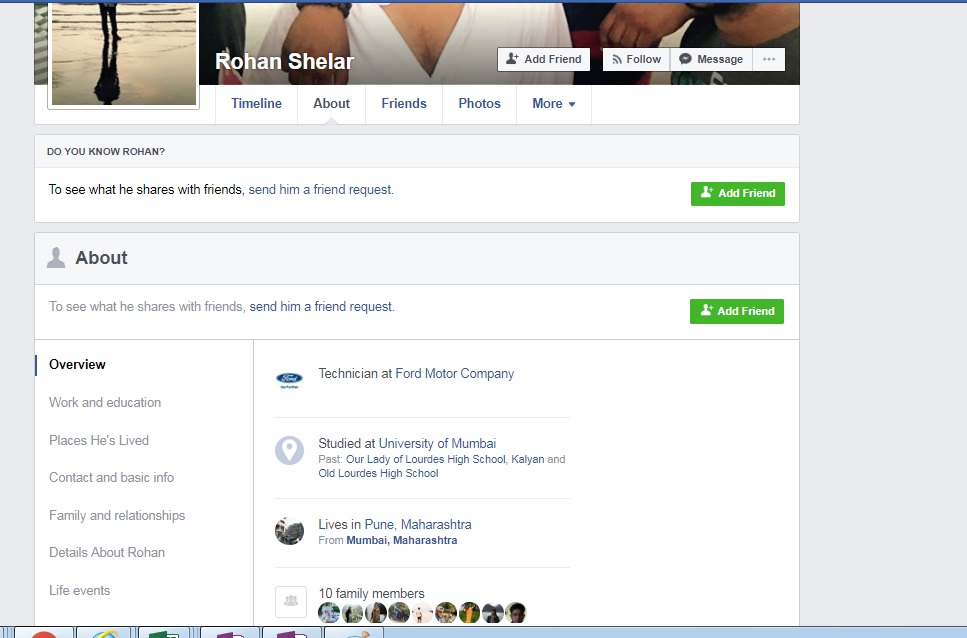967x638 pixels.
Task: Select Overview in About sidebar
Action: (77, 364)
